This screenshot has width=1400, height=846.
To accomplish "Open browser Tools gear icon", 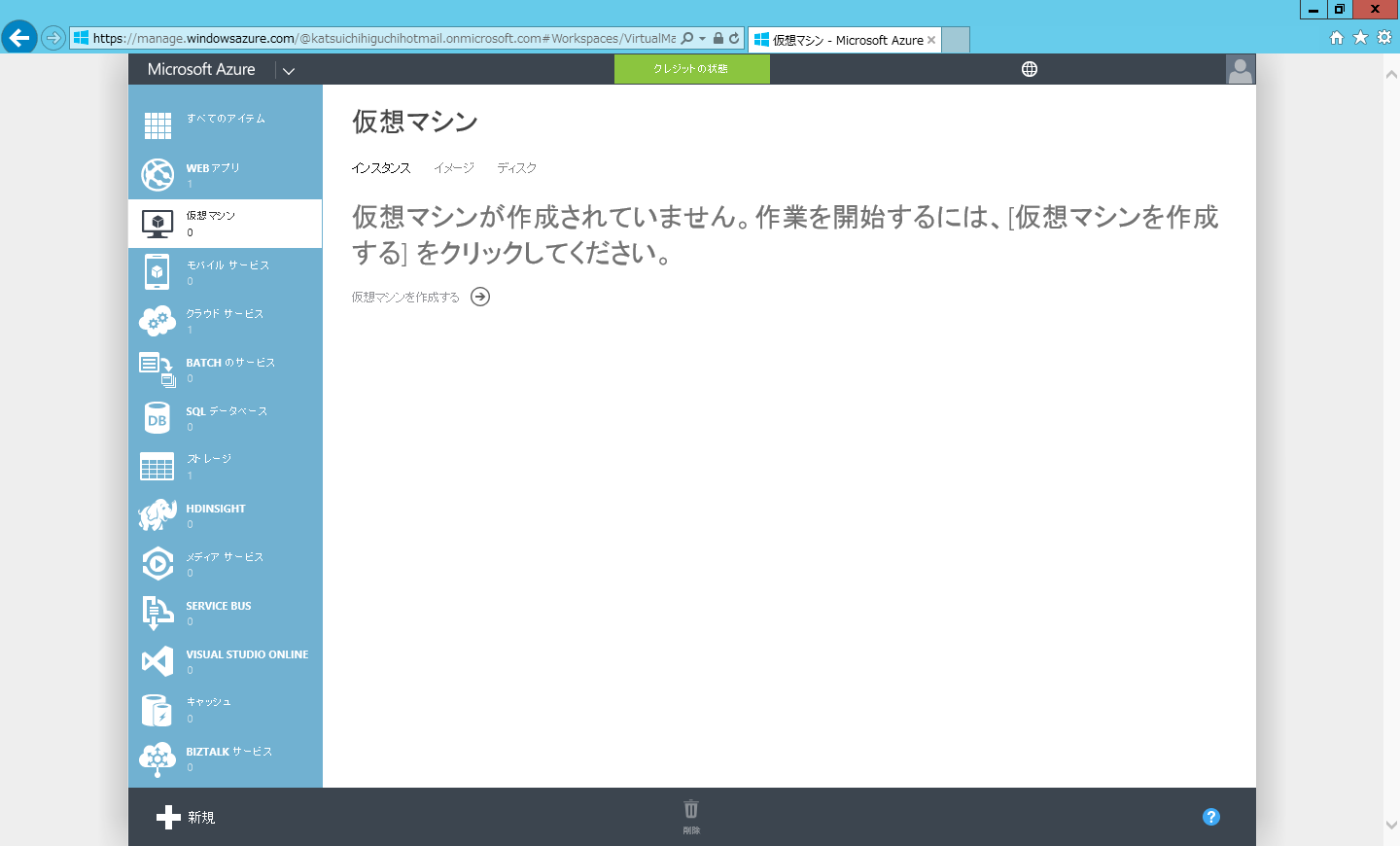I will click(x=1384, y=37).
